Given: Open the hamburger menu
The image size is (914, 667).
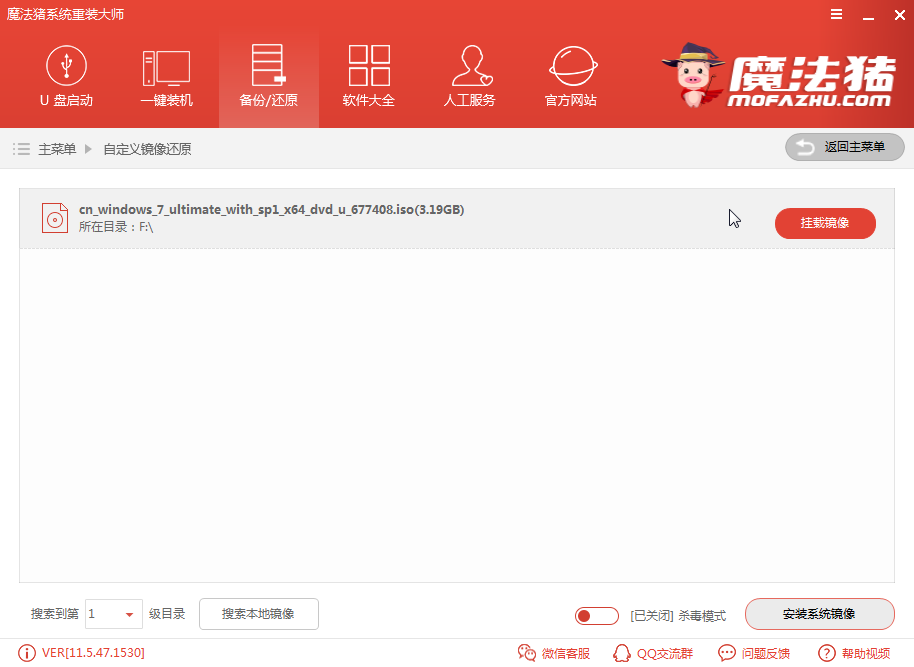Looking at the screenshot, I should [x=838, y=14].
